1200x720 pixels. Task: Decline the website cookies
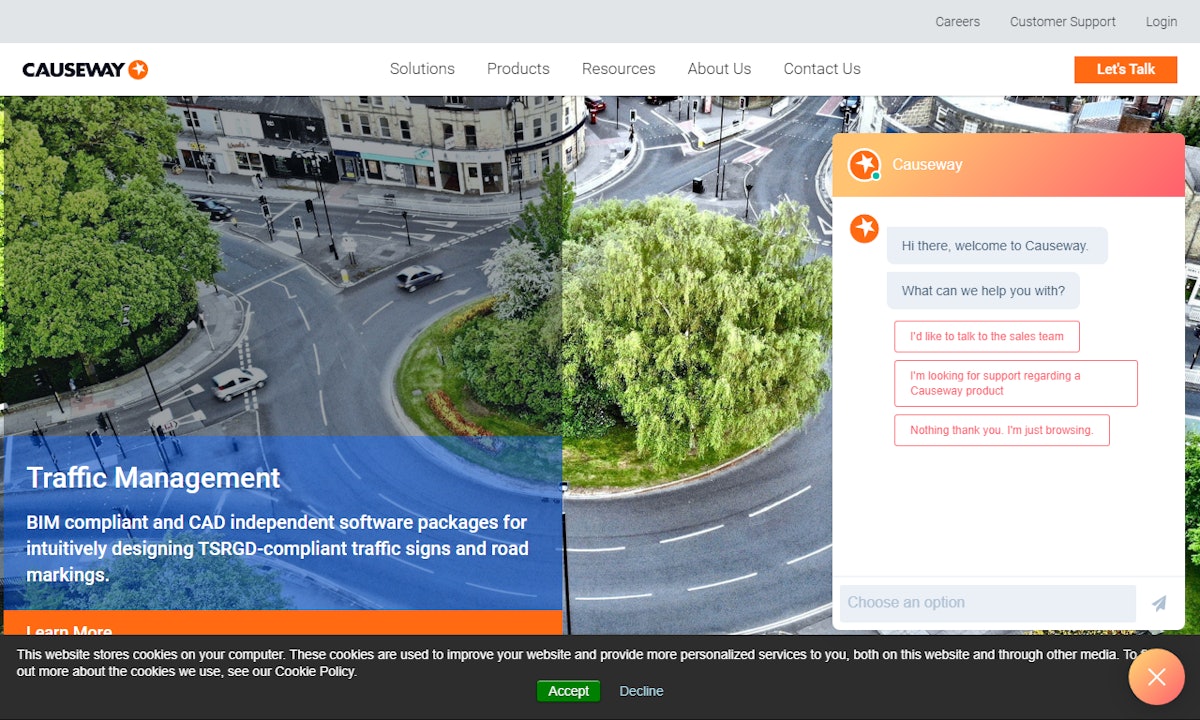click(x=640, y=691)
